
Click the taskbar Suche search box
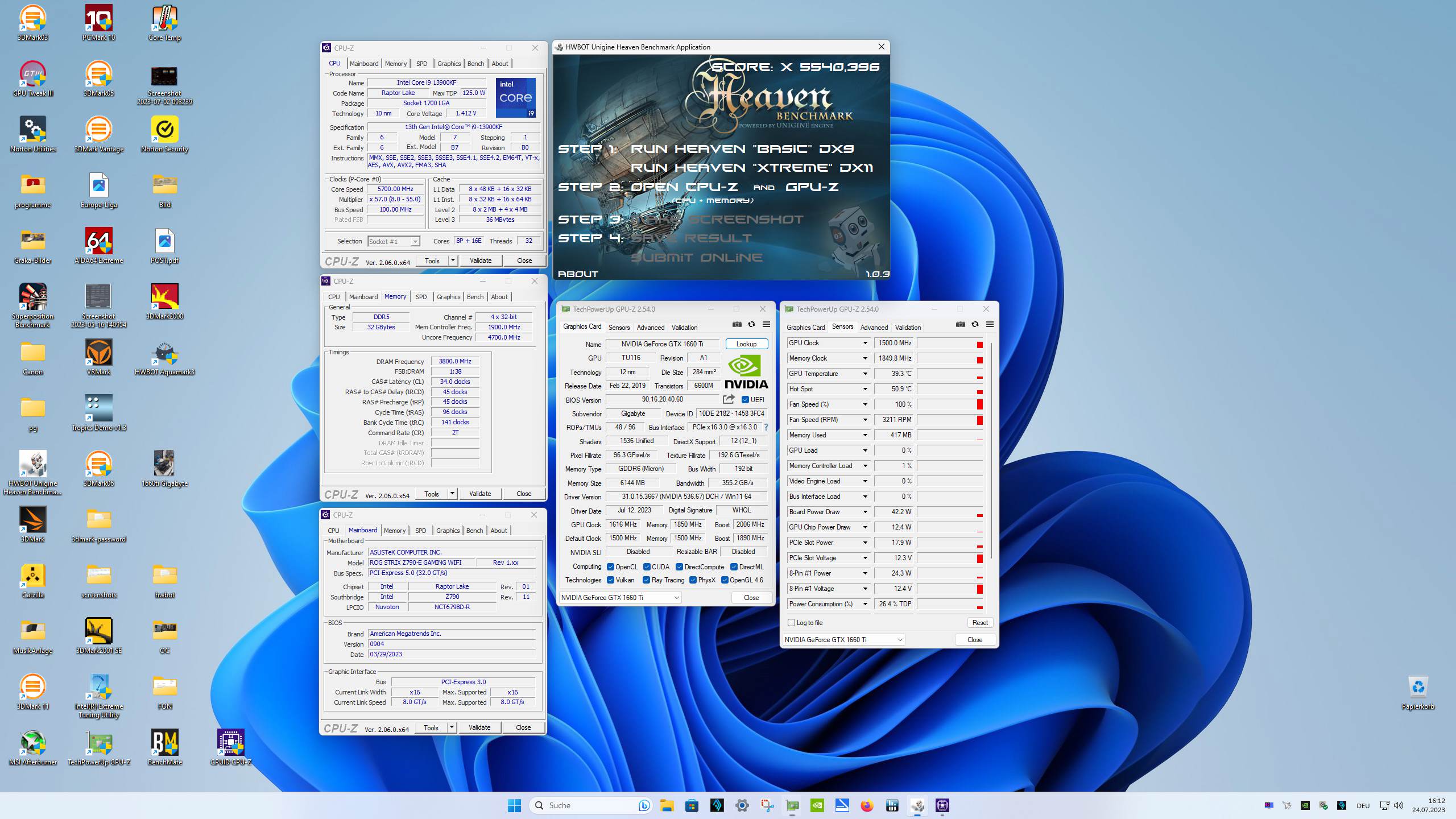(x=591, y=805)
